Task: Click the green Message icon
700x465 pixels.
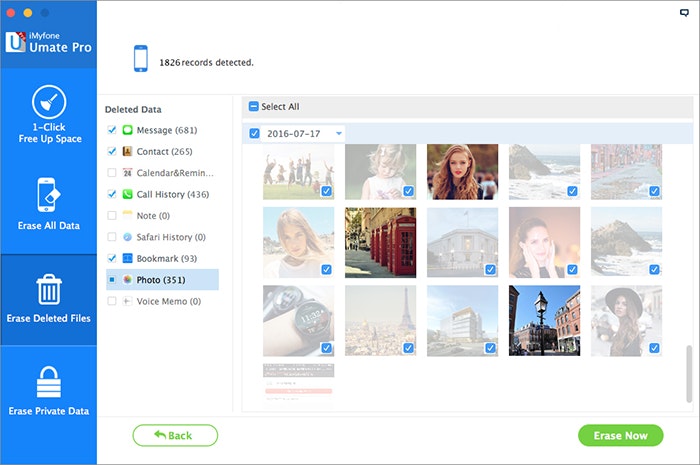Action: coord(127,130)
